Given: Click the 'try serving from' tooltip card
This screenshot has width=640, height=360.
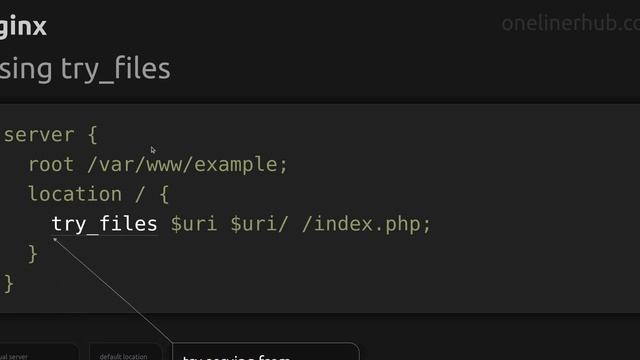Looking at the screenshot, I should tap(266, 352).
